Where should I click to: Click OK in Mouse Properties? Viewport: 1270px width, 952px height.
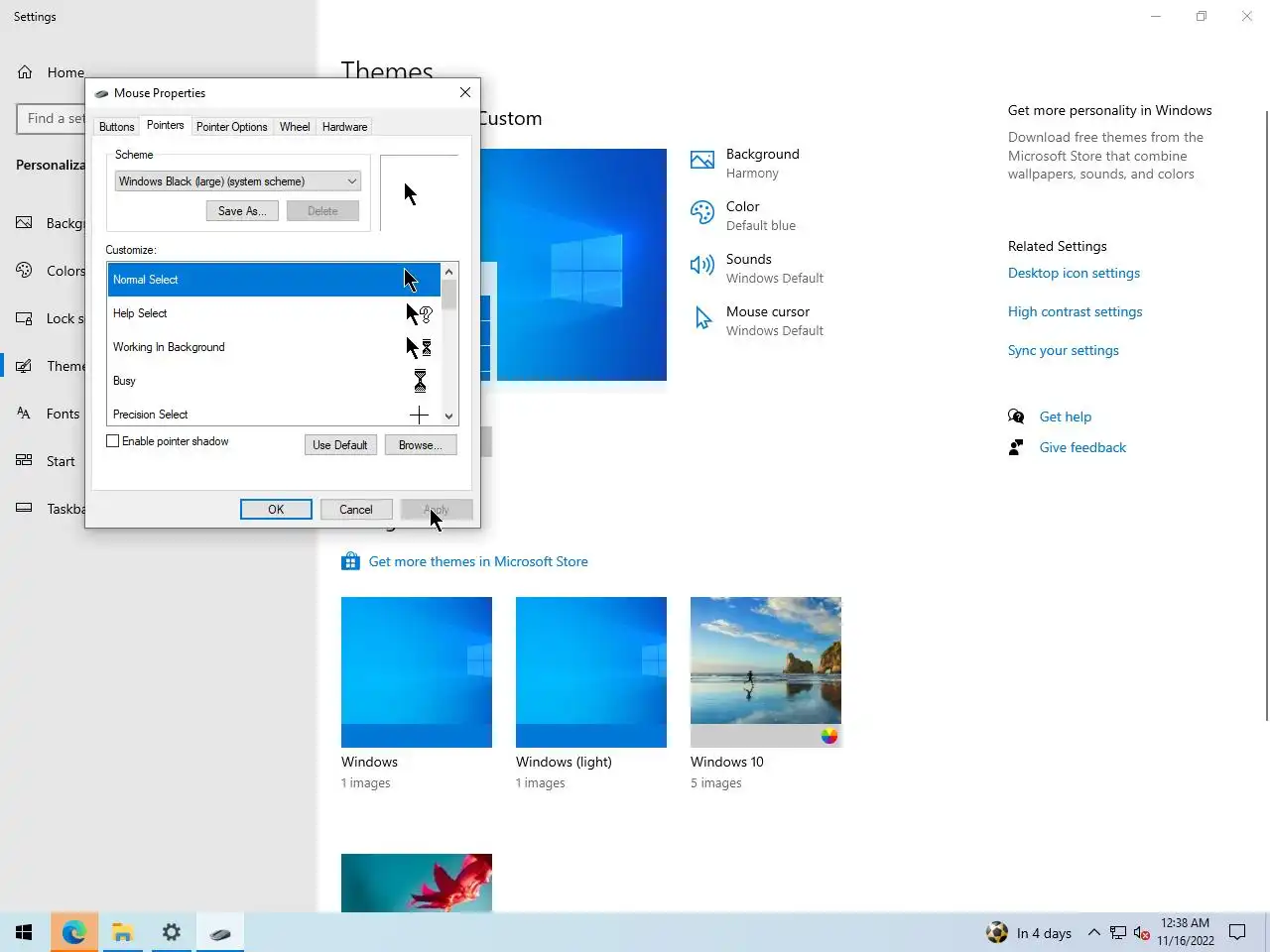click(276, 510)
